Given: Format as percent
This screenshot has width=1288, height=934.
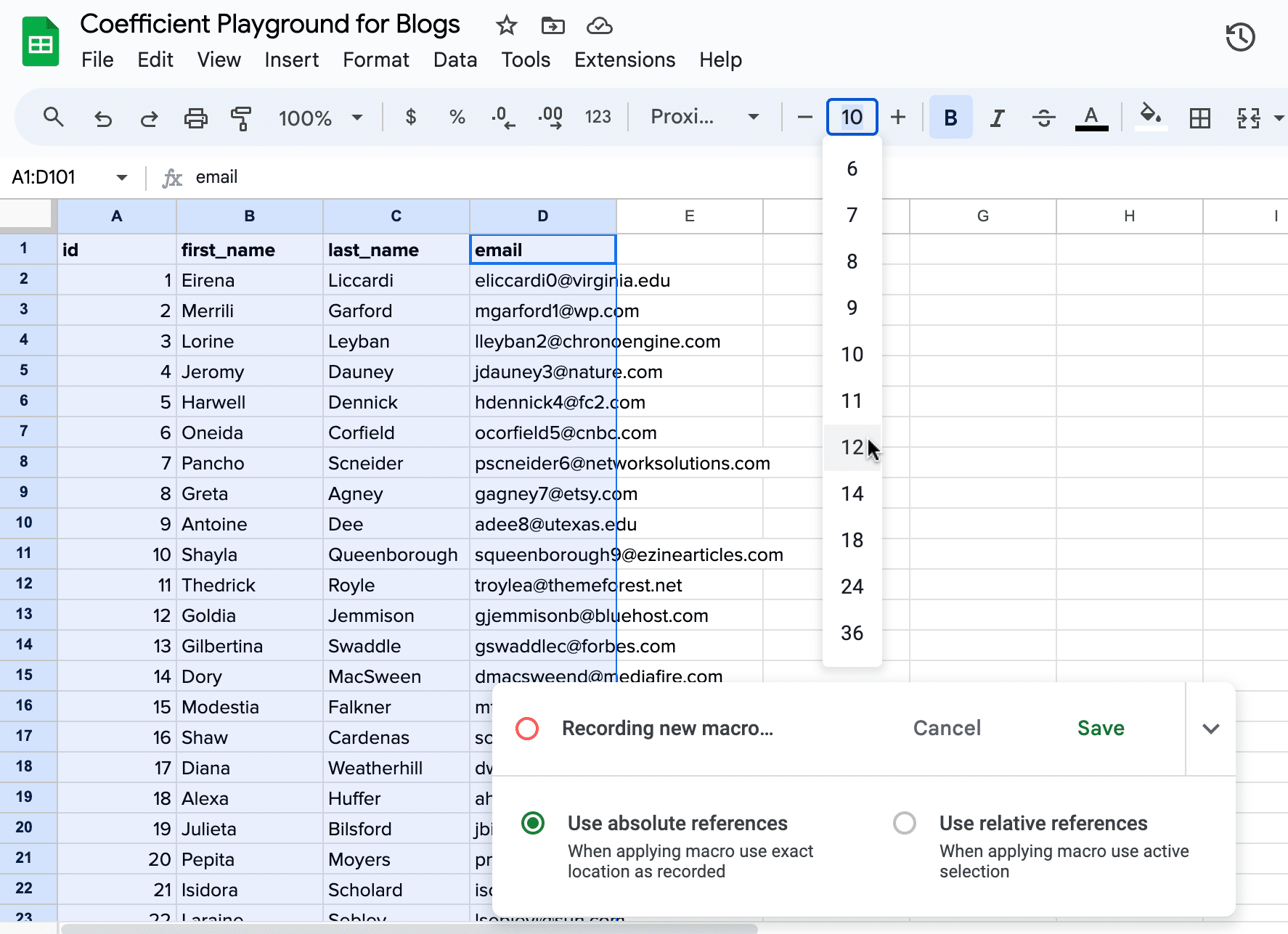Looking at the screenshot, I should tap(457, 117).
